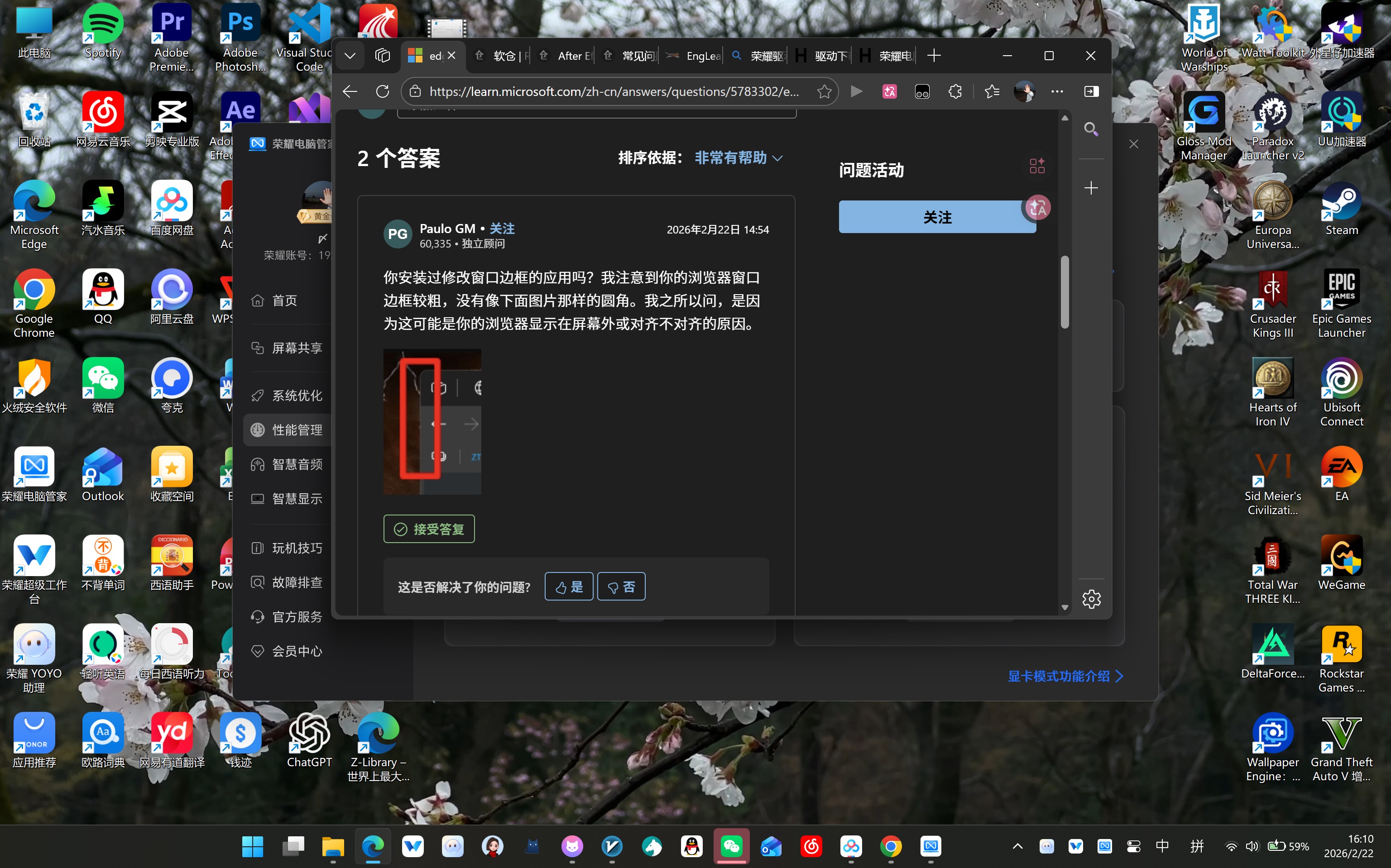Click the Windows Start button

coord(253,846)
